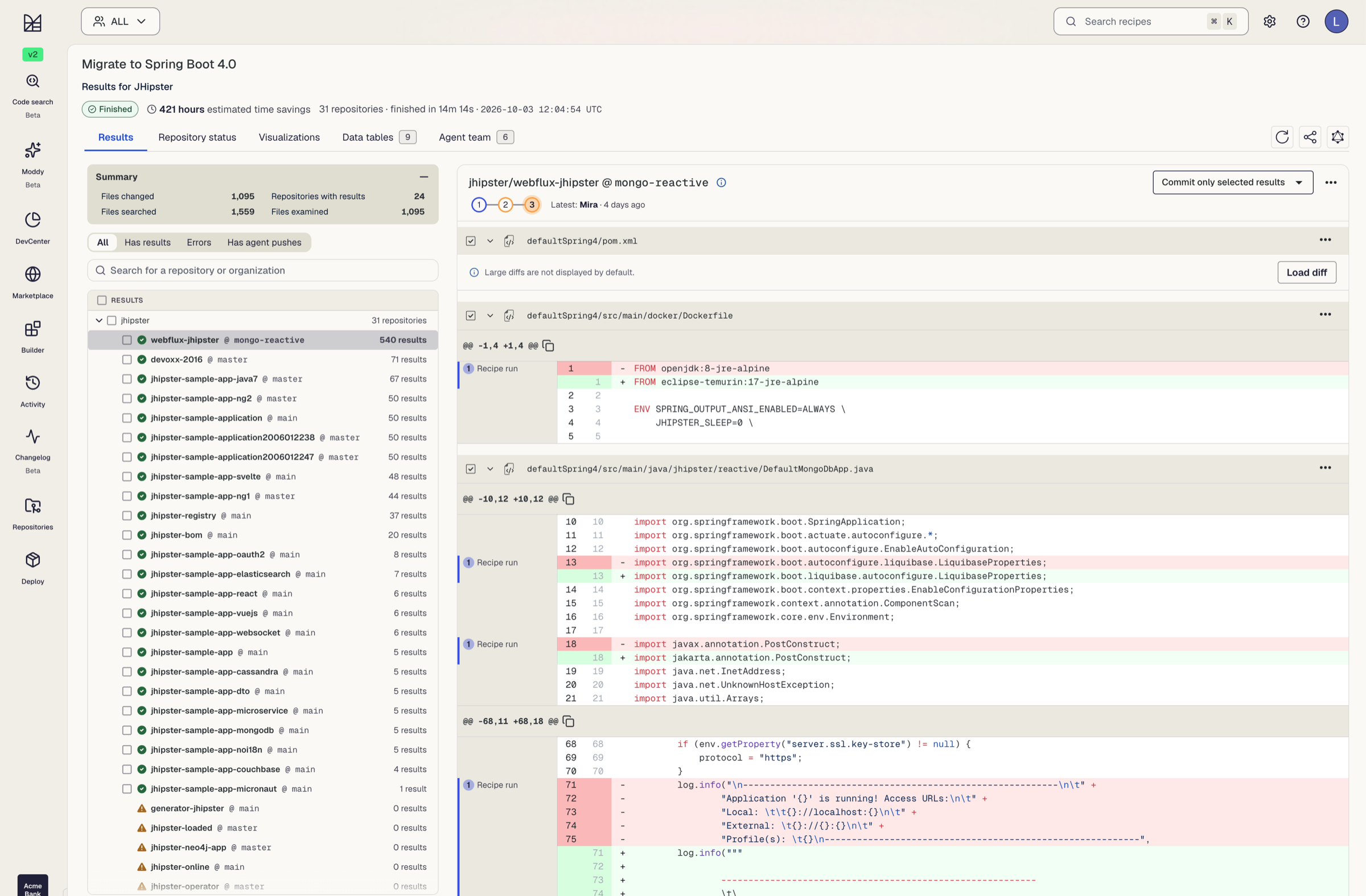Screen dimensions: 1366x896
Task: Filter repositories by Errors
Action: click(199, 243)
